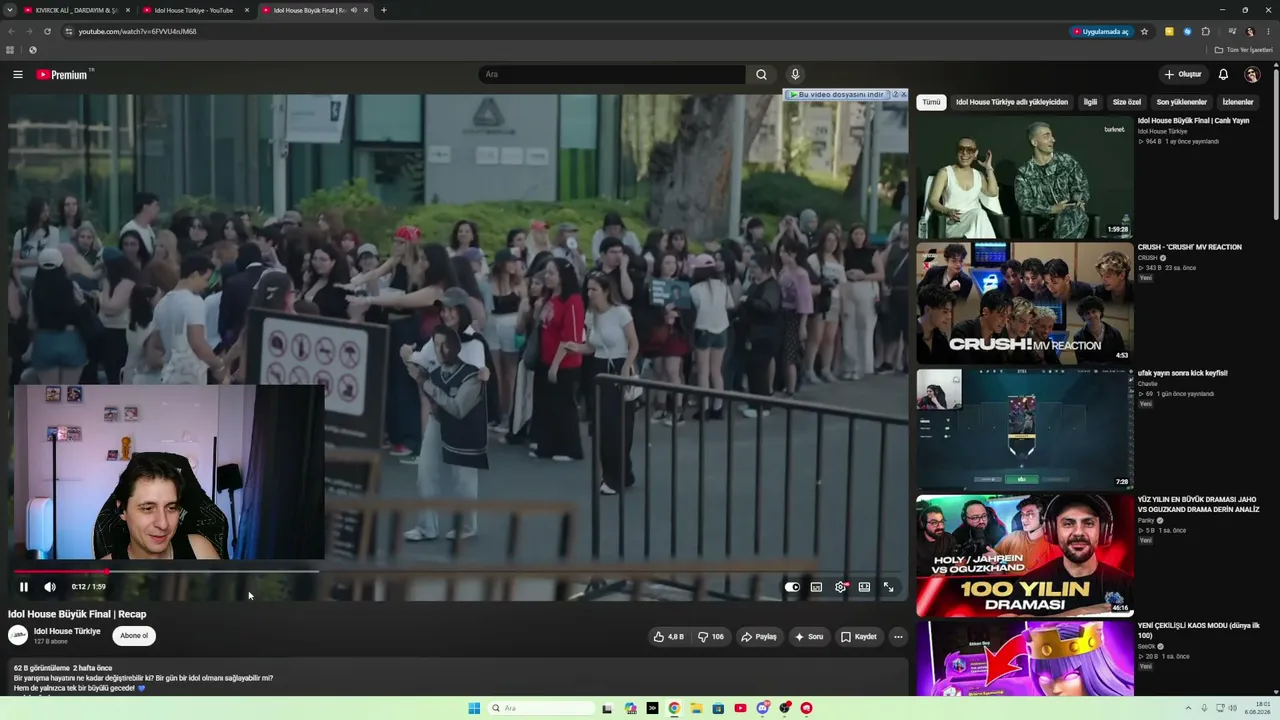Viewport: 1280px width, 720px height.
Task: Click 'Bu video dosyasını indir' download button
Action: click(x=836, y=94)
